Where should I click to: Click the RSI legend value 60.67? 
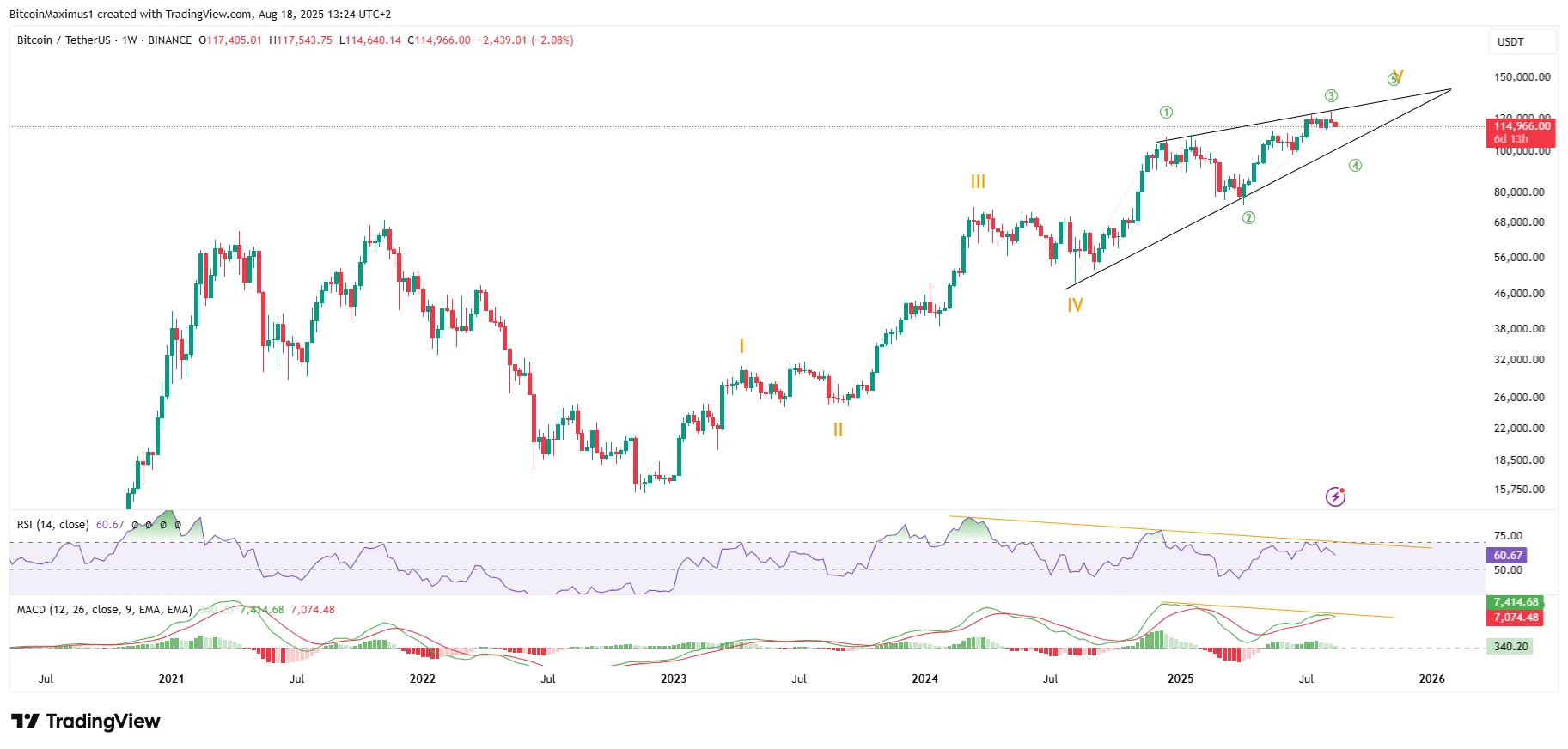tap(110, 525)
